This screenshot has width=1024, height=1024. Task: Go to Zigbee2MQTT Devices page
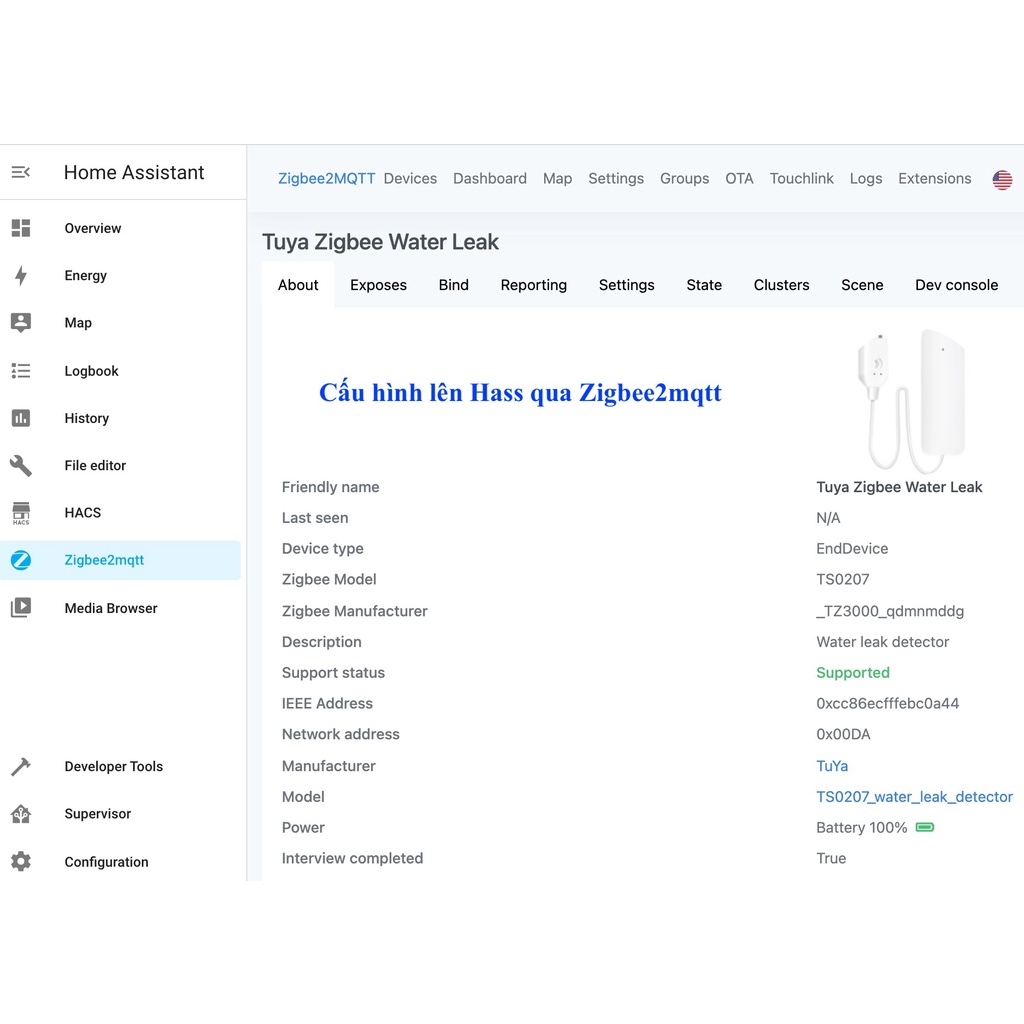410,179
